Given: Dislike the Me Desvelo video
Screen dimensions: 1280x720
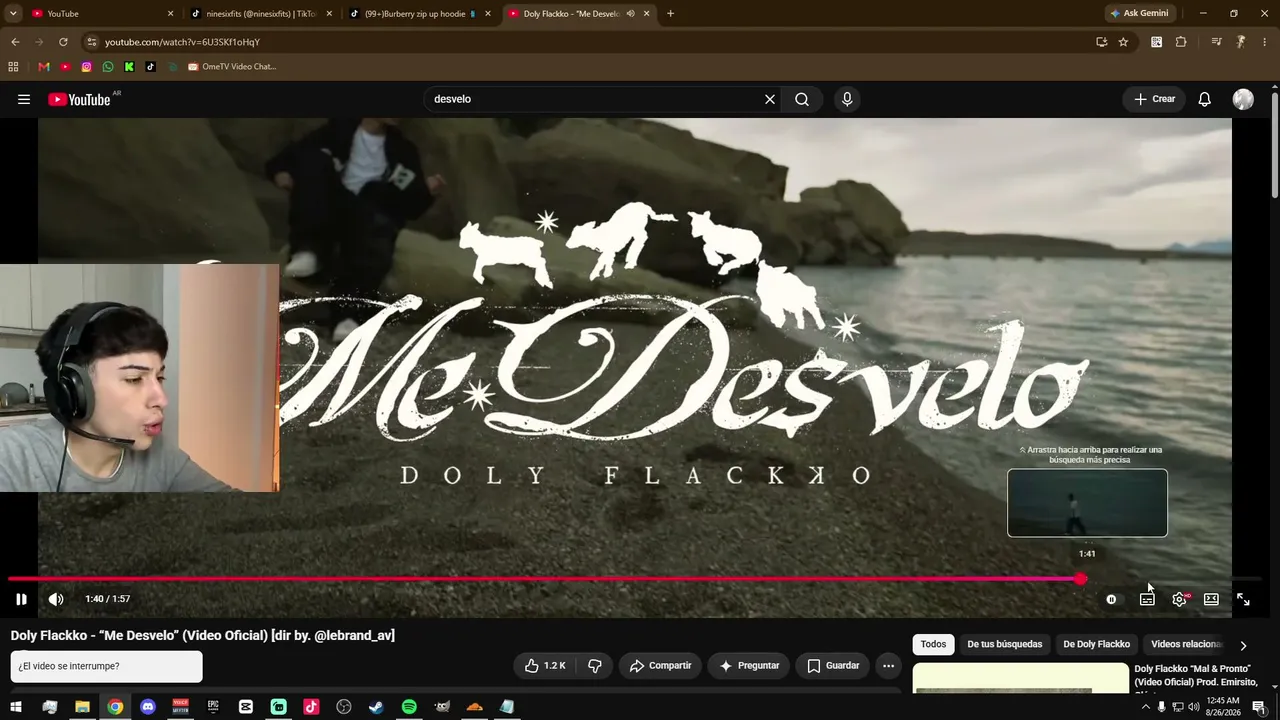Looking at the screenshot, I should (595, 666).
